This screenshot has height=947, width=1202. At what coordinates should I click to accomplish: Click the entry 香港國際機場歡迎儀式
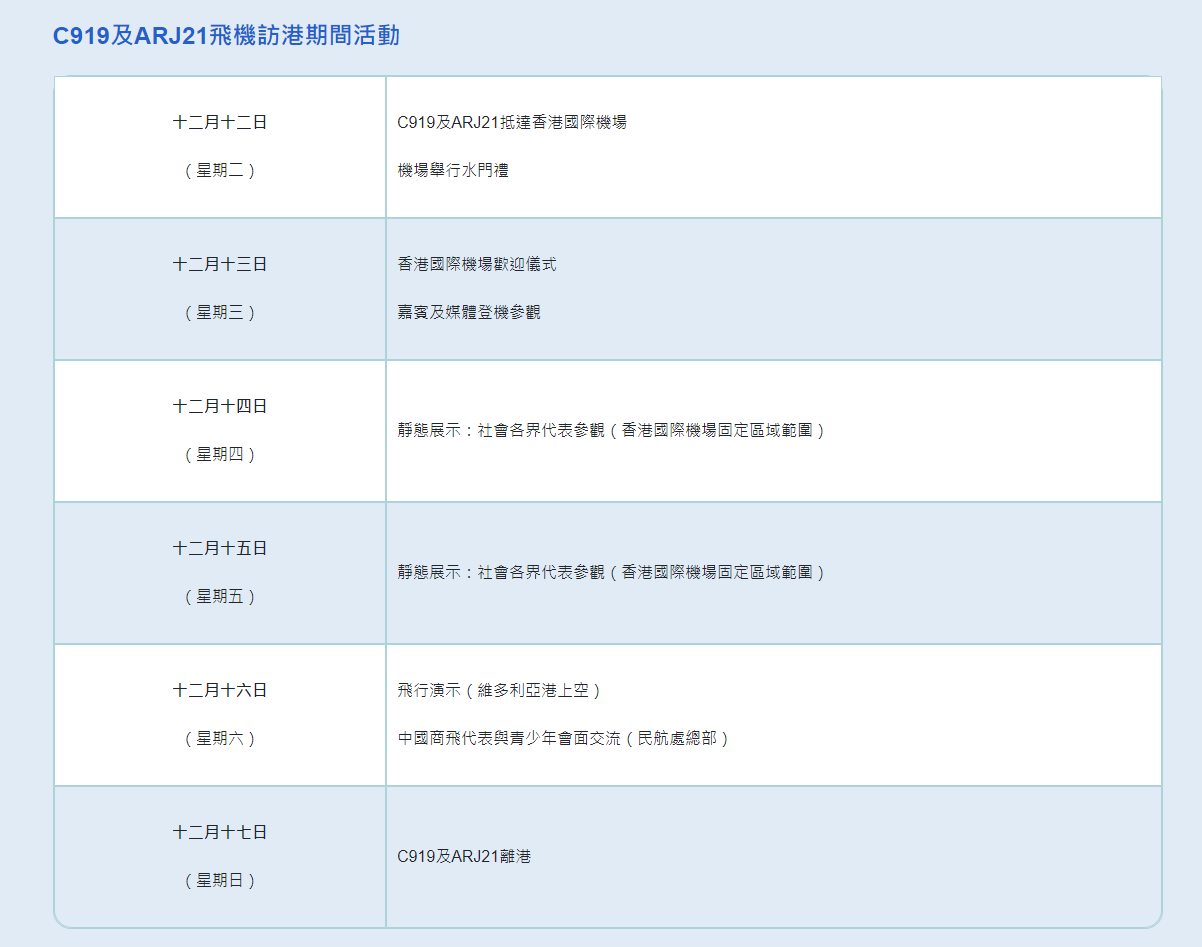pos(477,265)
